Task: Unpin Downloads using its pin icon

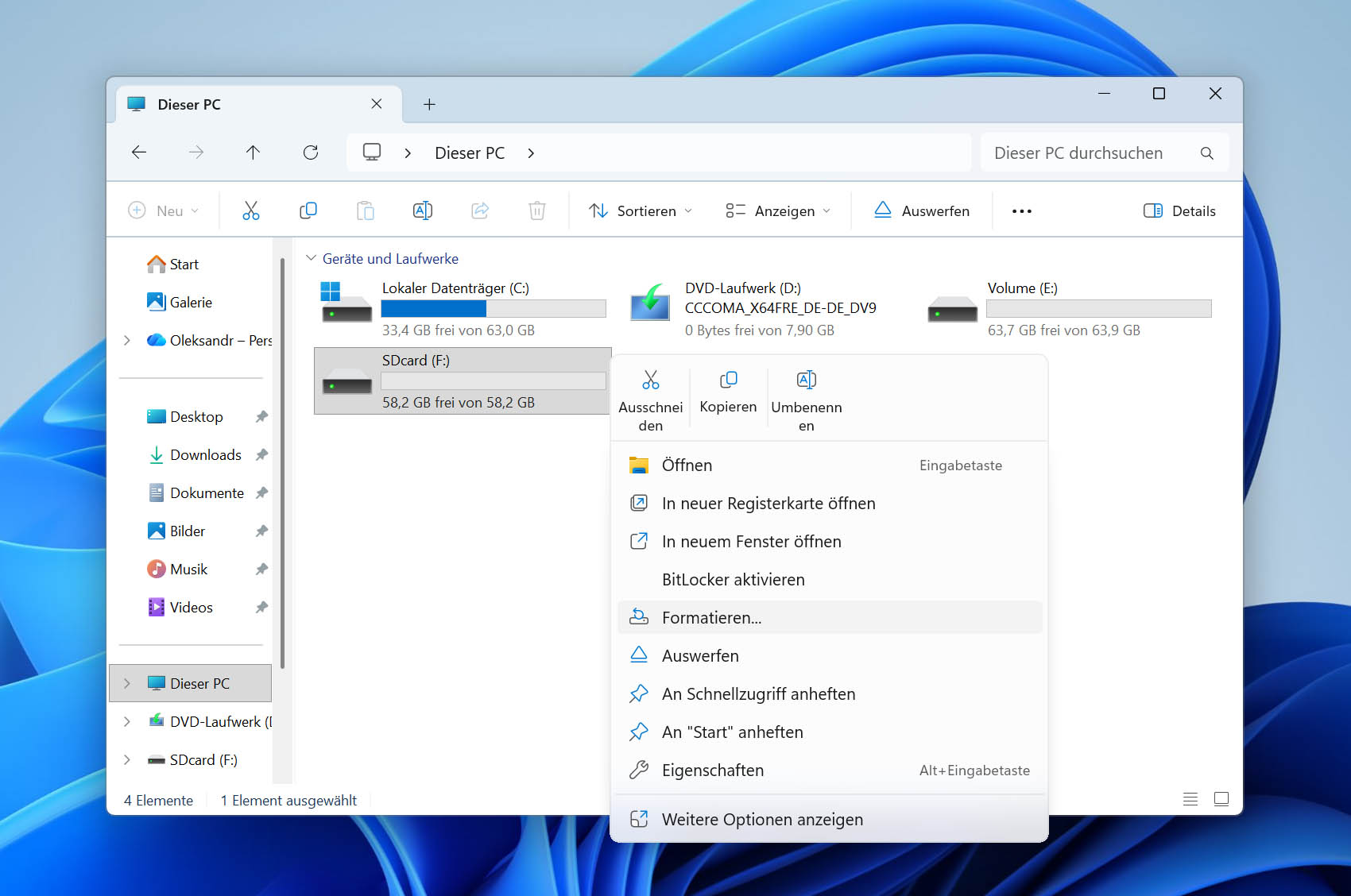Action: [261, 454]
